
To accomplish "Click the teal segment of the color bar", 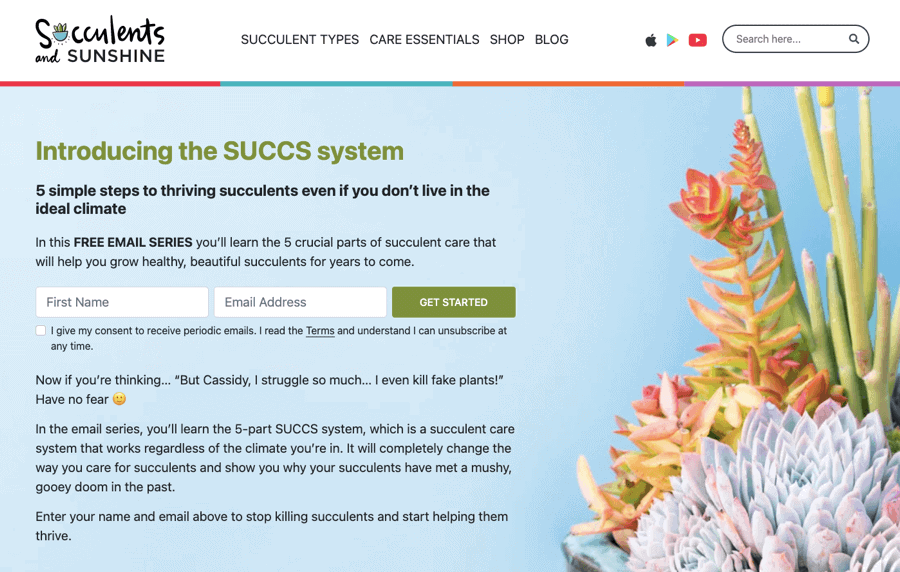I will (x=336, y=84).
